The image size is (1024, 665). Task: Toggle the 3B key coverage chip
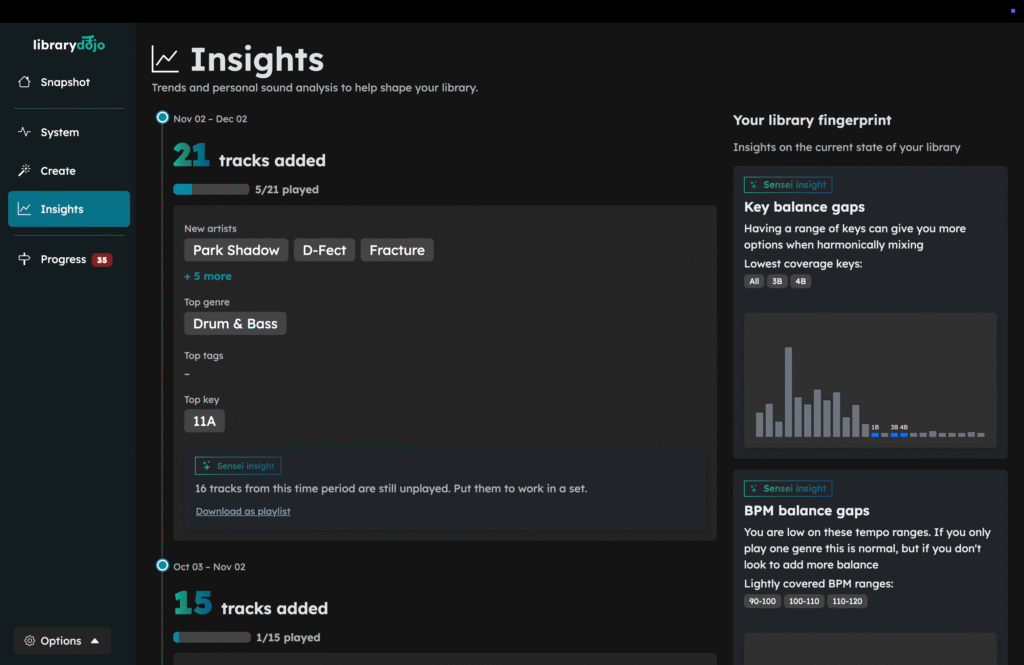777,281
